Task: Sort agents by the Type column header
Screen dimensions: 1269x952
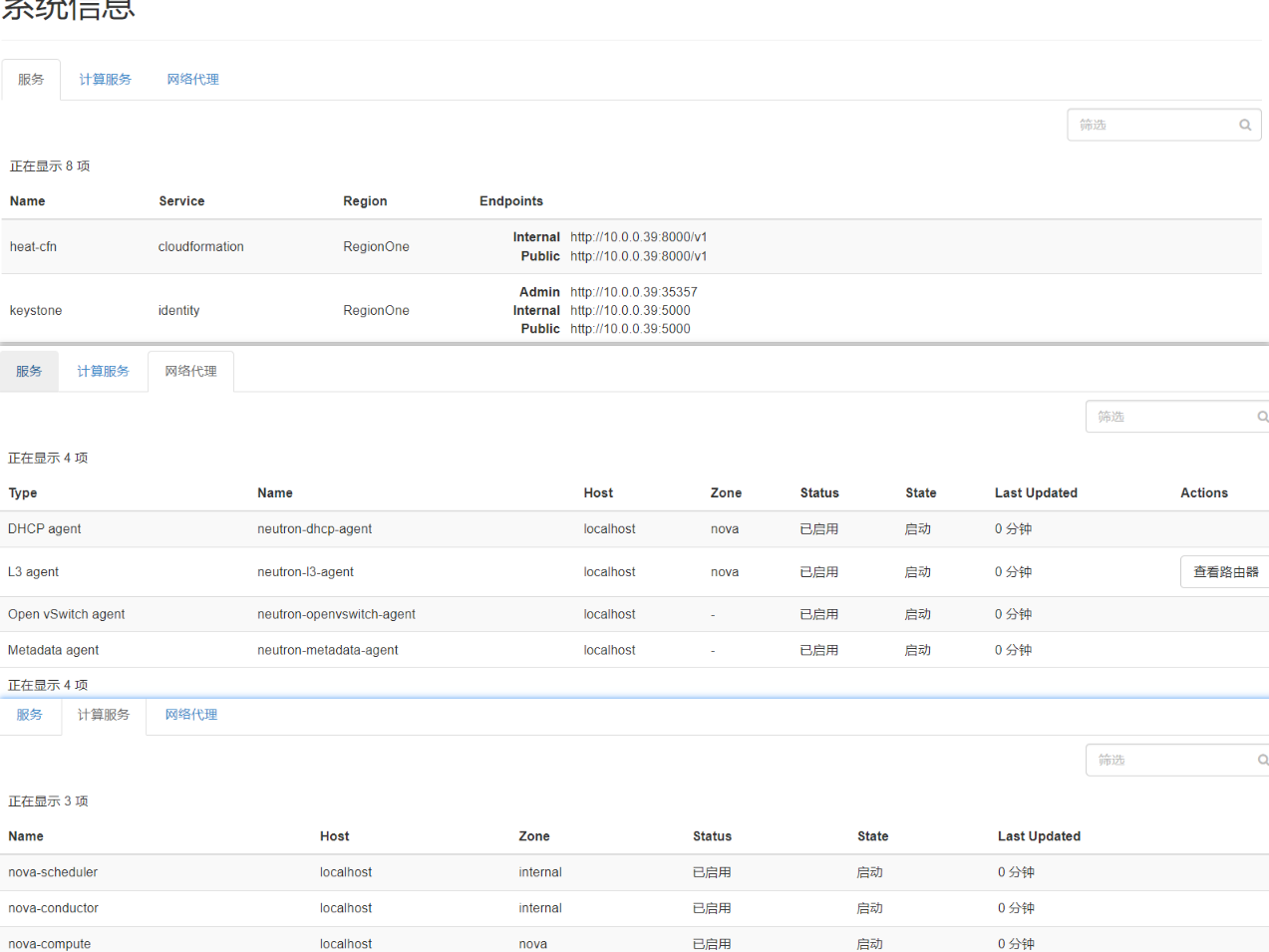Action: (23, 493)
